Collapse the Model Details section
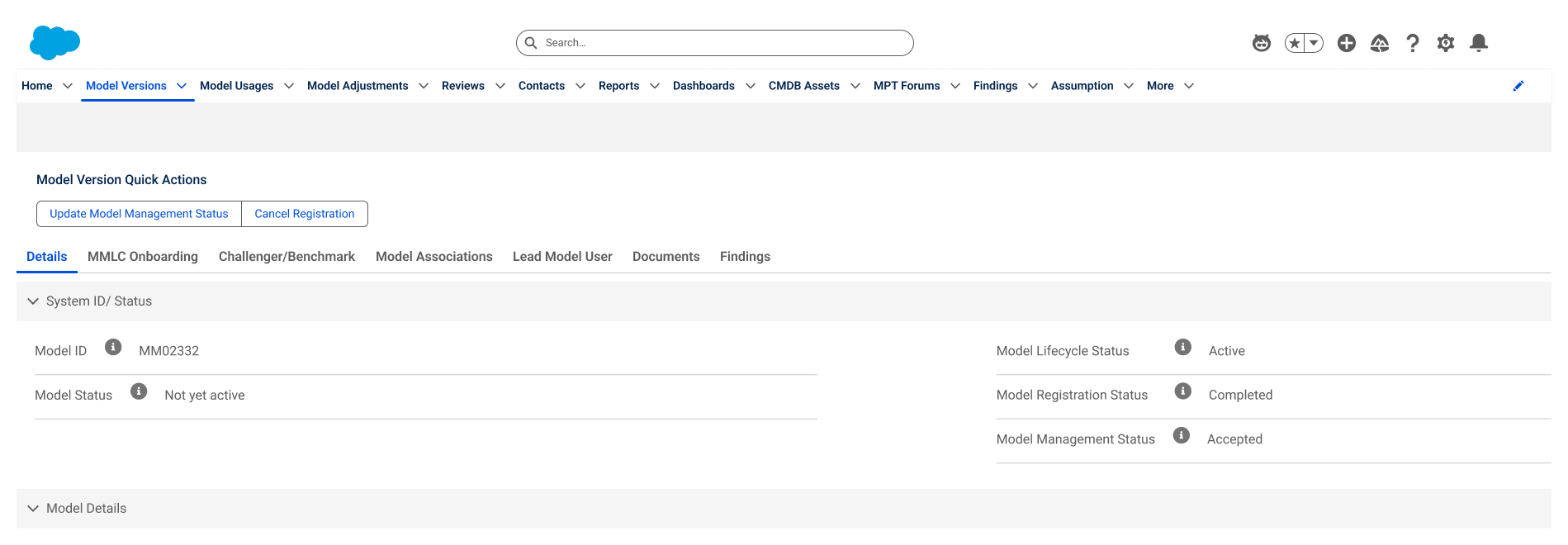 33,509
